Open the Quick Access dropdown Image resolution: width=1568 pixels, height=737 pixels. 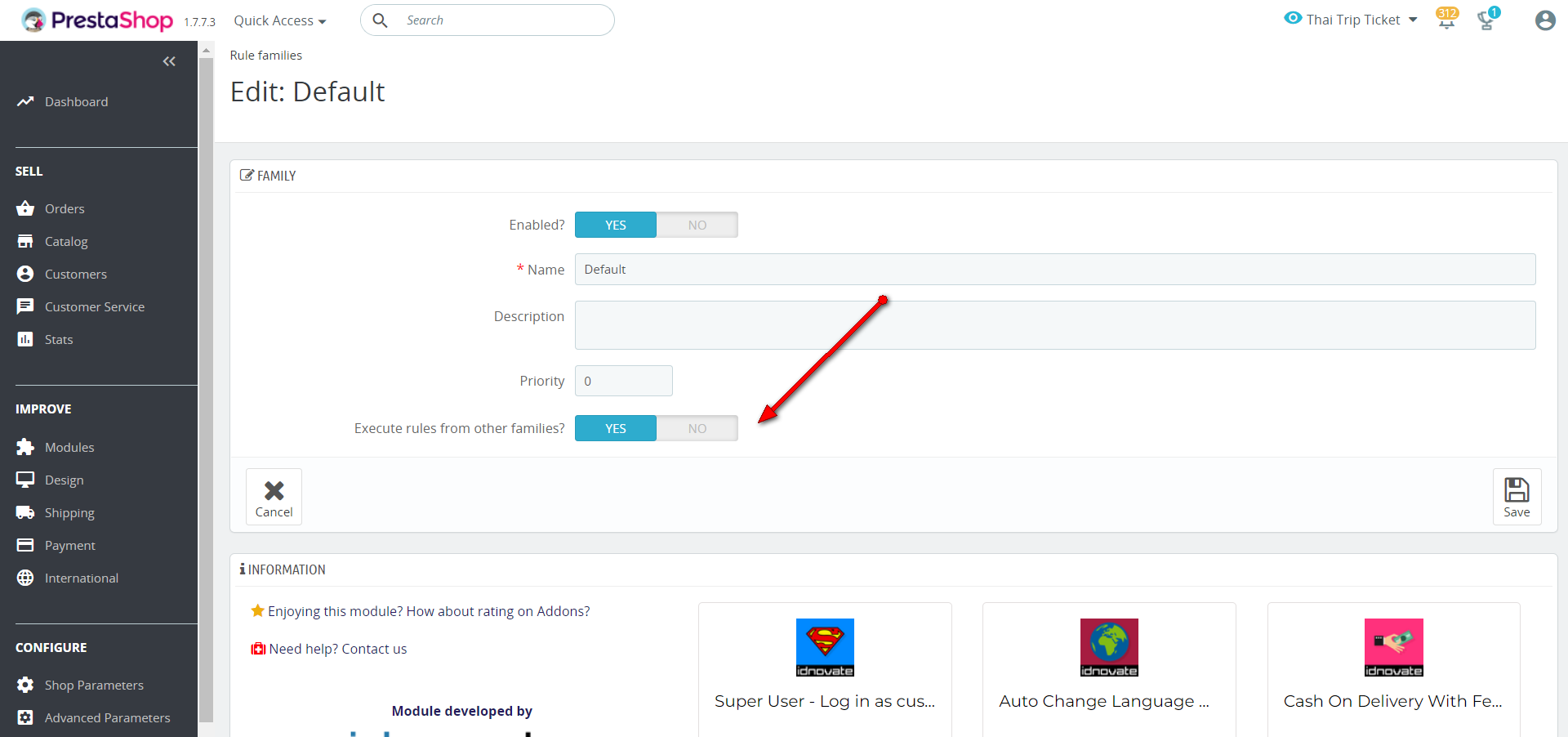pos(280,20)
